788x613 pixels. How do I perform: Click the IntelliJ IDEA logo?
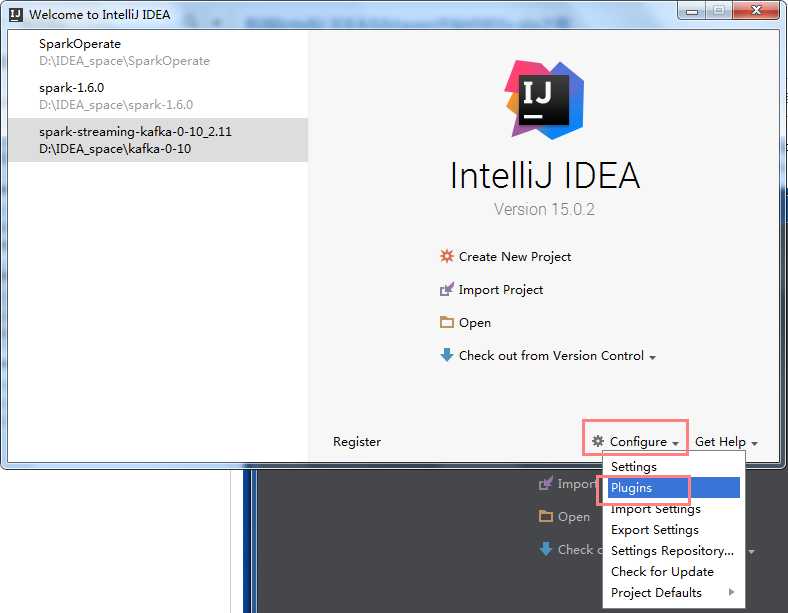point(544,99)
